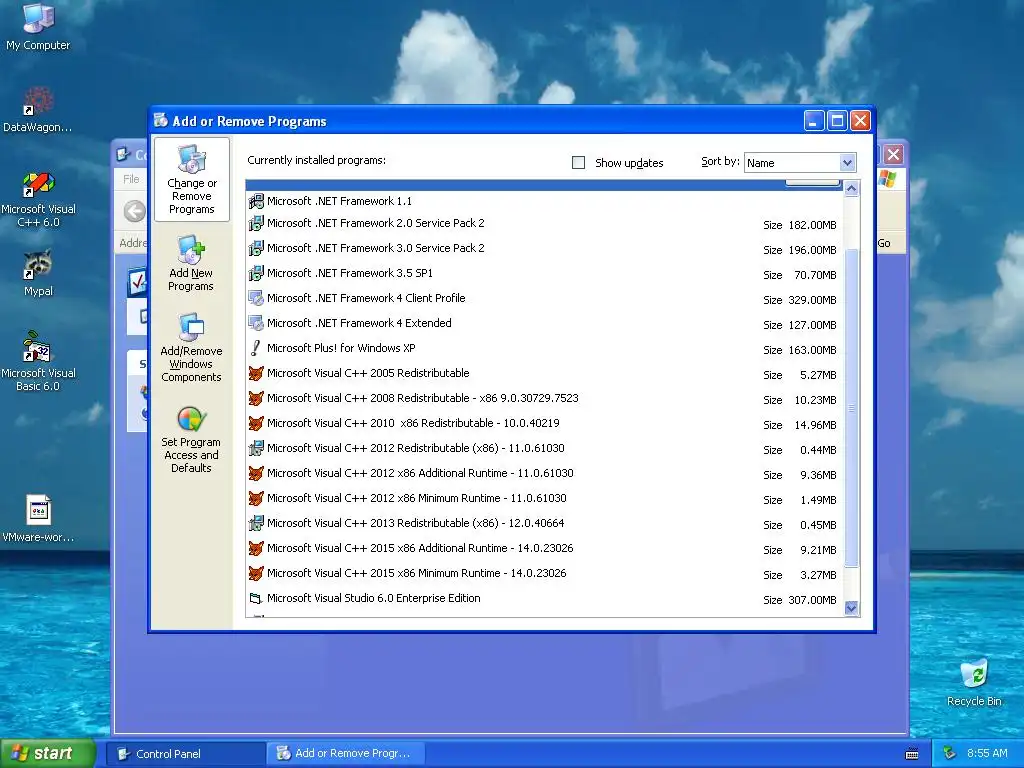Click the 329.00MB size value

pos(812,300)
